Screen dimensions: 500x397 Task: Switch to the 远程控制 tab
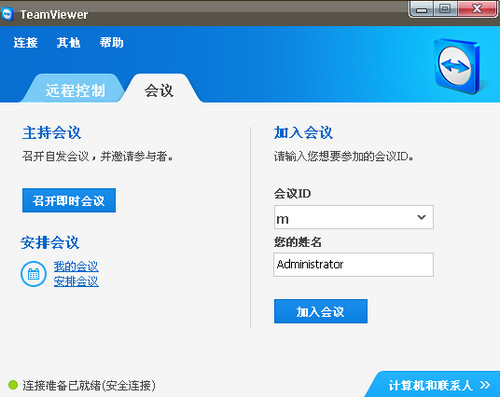[75, 90]
